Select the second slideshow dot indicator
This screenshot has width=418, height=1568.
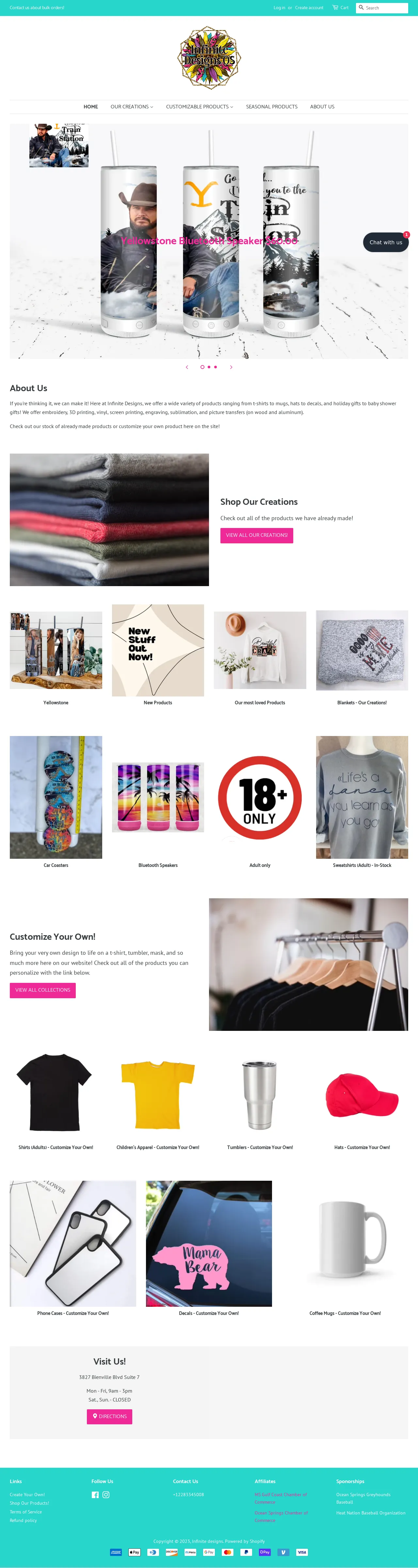tap(209, 367)
